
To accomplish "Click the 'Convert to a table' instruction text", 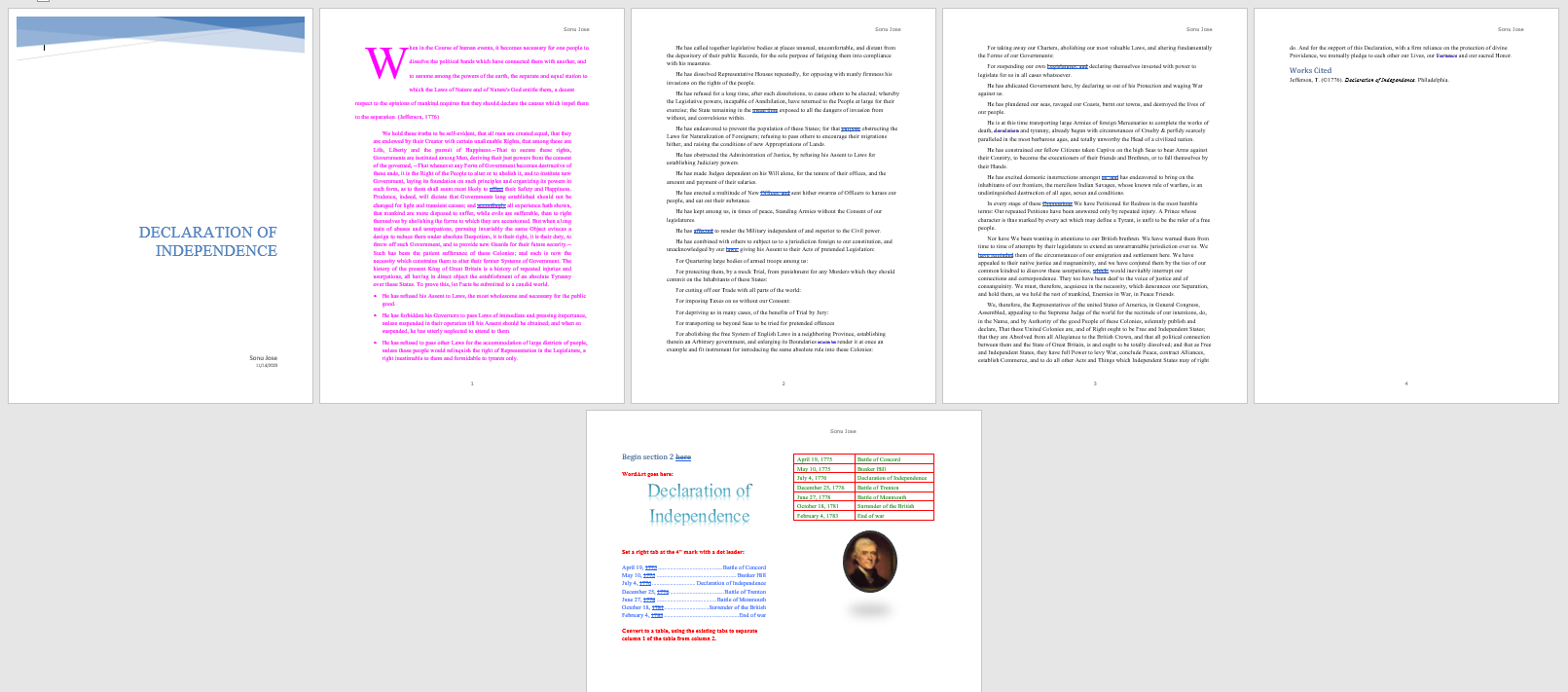I will pos(689,635).
